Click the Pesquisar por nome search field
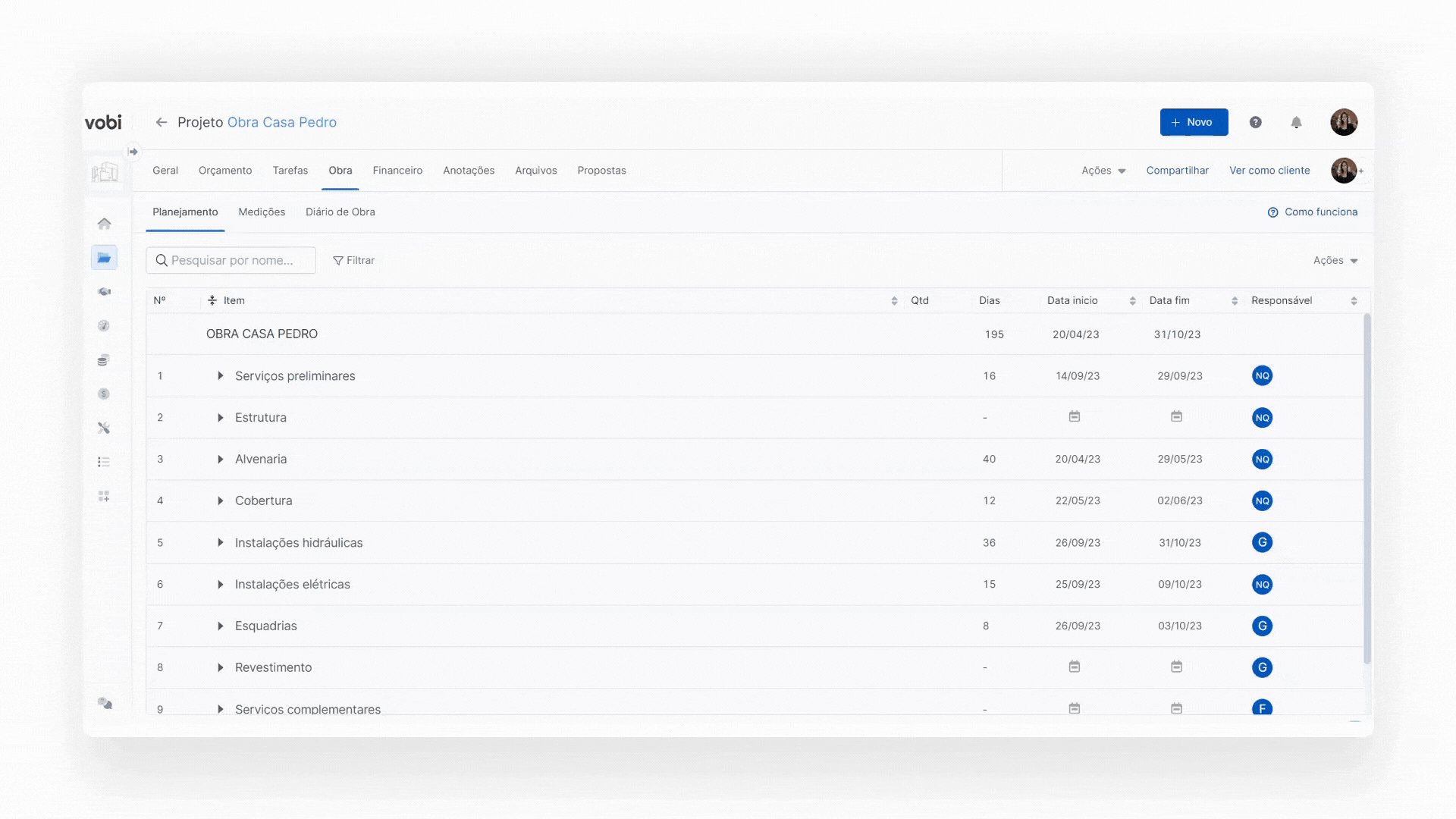This screenshot has width=1456, height=819. pos(231,260)
